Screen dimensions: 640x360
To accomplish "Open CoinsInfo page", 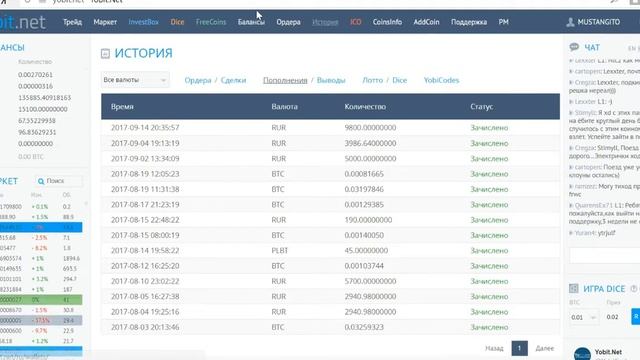I will 387,22.
